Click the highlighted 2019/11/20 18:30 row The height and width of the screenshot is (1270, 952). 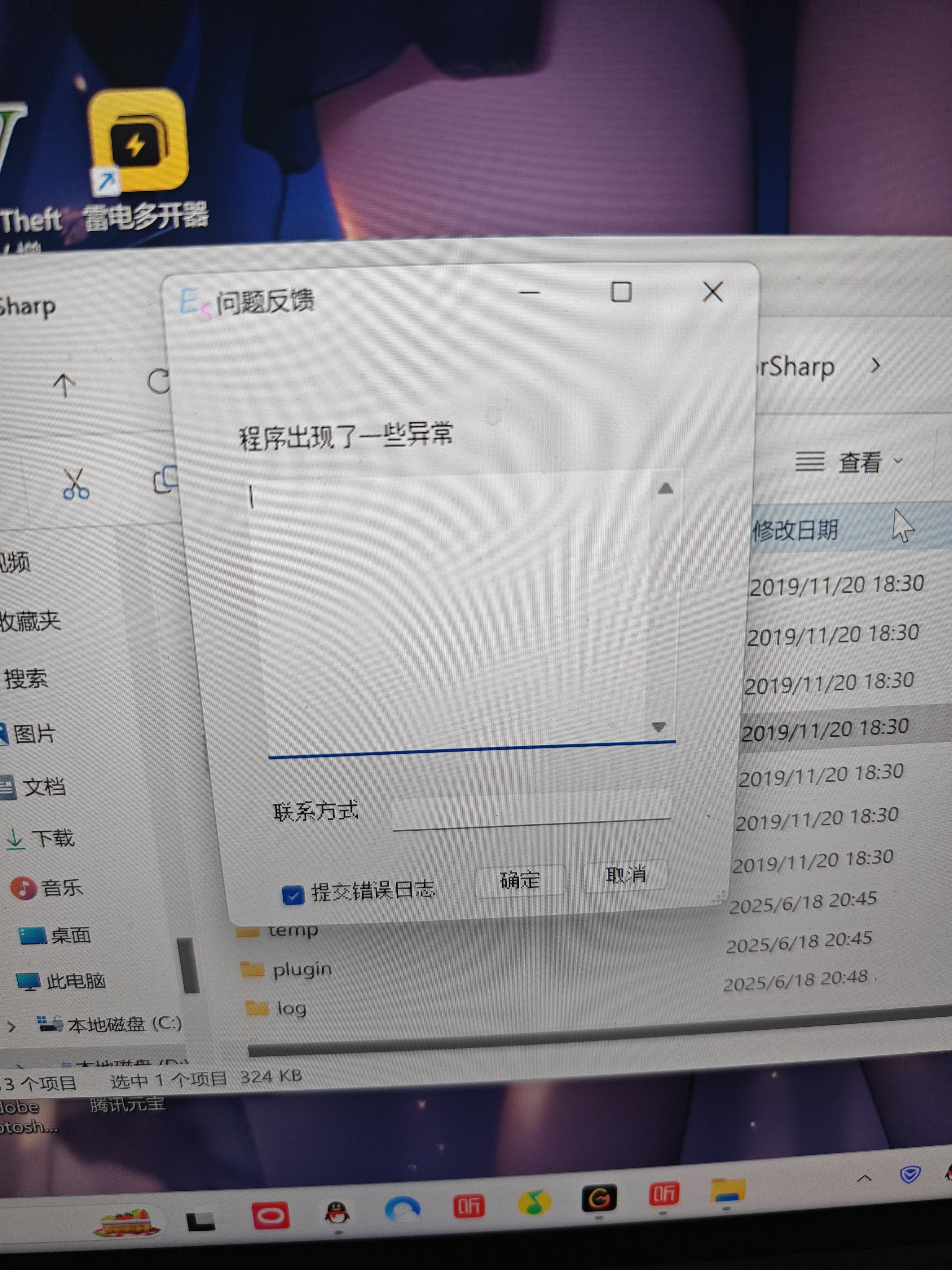point(825,730)
